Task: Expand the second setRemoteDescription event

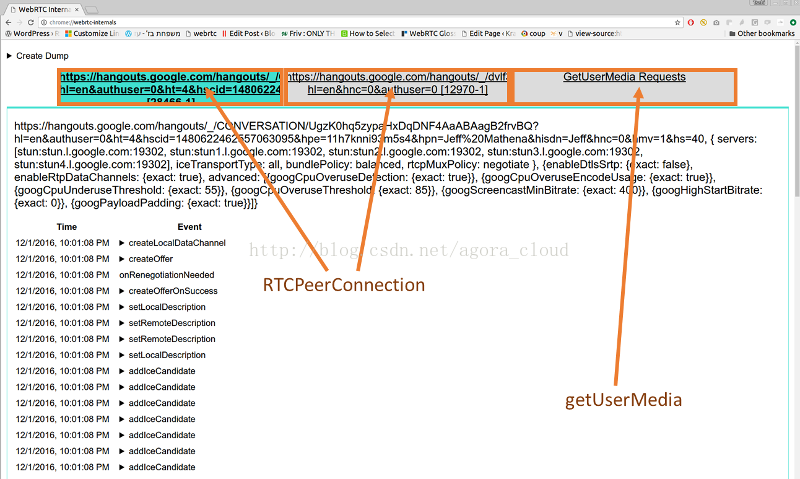Action: pyautogui.click(x=167, y=339)
